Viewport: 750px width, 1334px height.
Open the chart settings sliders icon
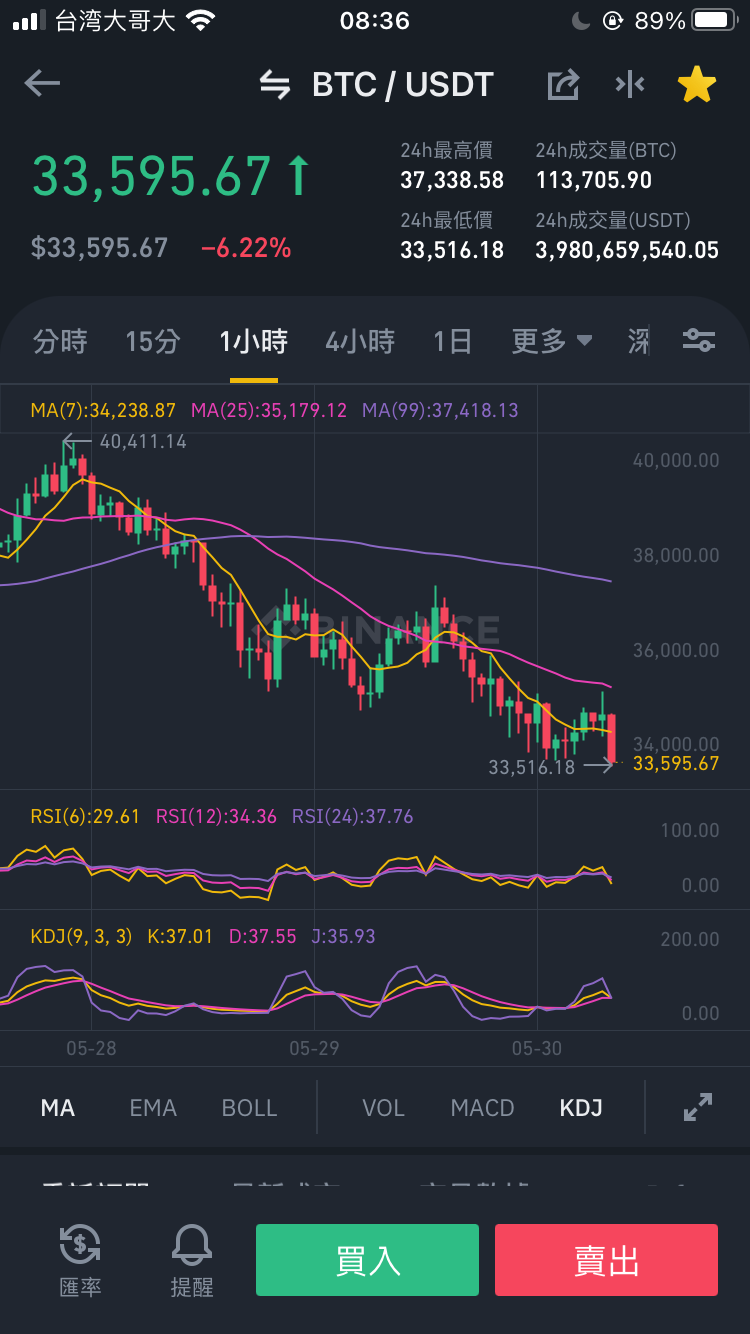click(x=699, y=341)
